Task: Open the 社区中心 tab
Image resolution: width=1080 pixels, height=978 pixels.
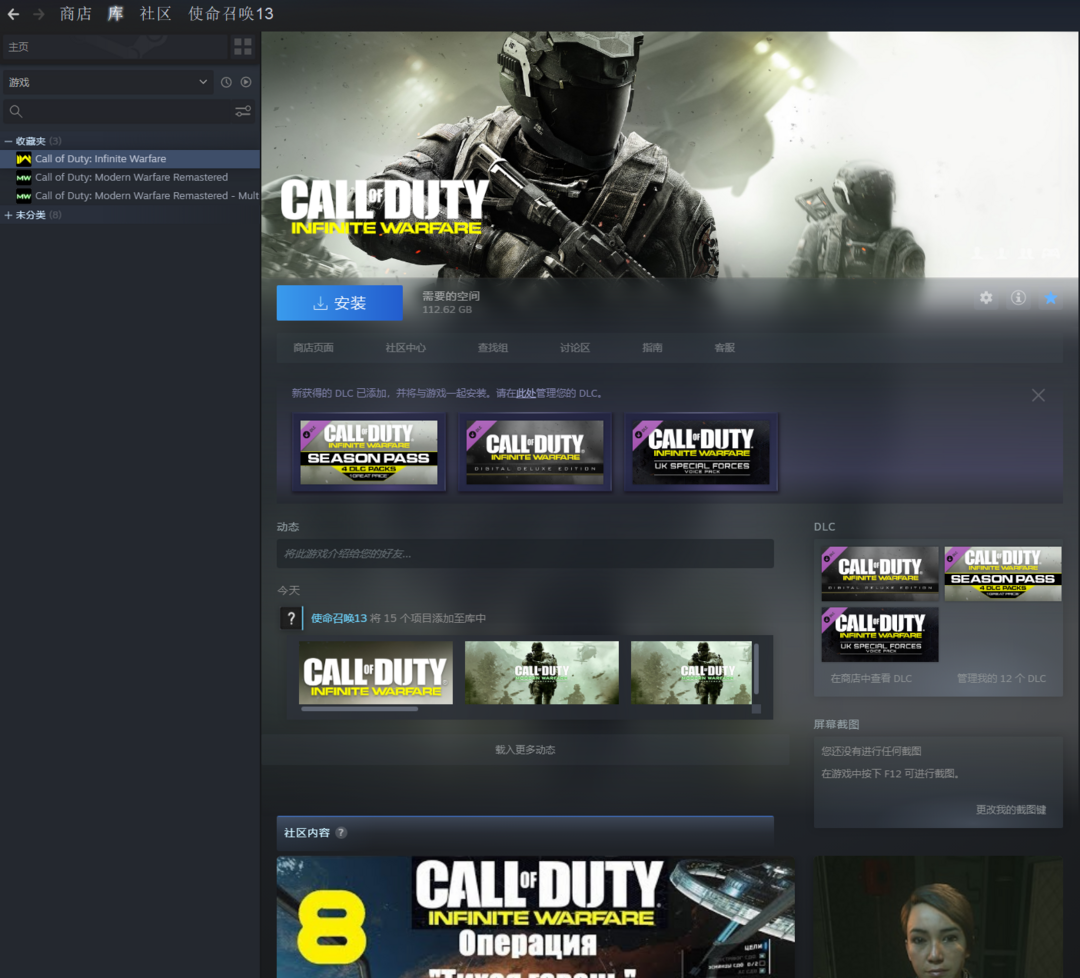Action: pos(406,348)
